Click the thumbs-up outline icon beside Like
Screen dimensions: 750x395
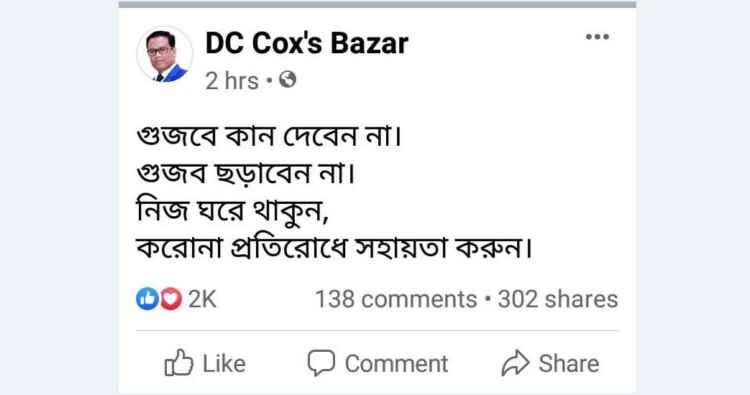click(179, 363)
